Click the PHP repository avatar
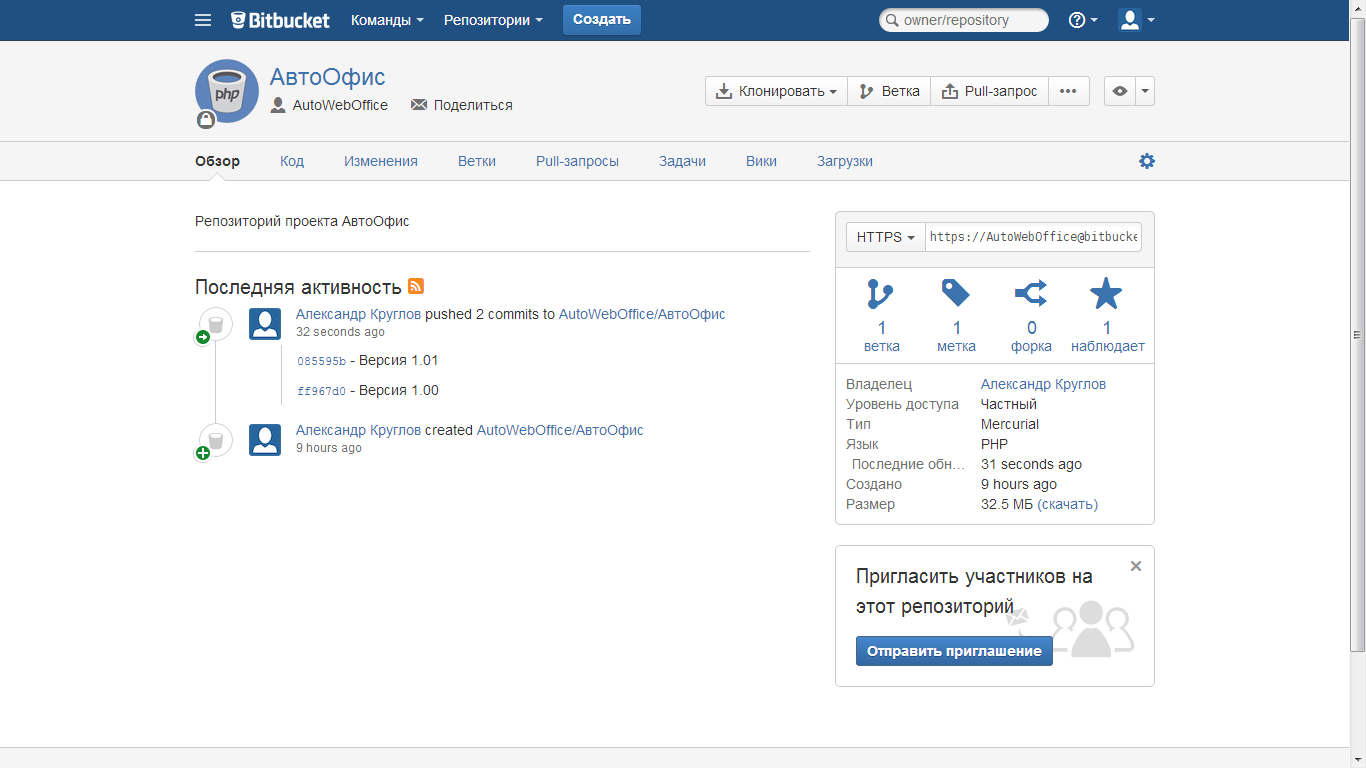 (227, 91)
